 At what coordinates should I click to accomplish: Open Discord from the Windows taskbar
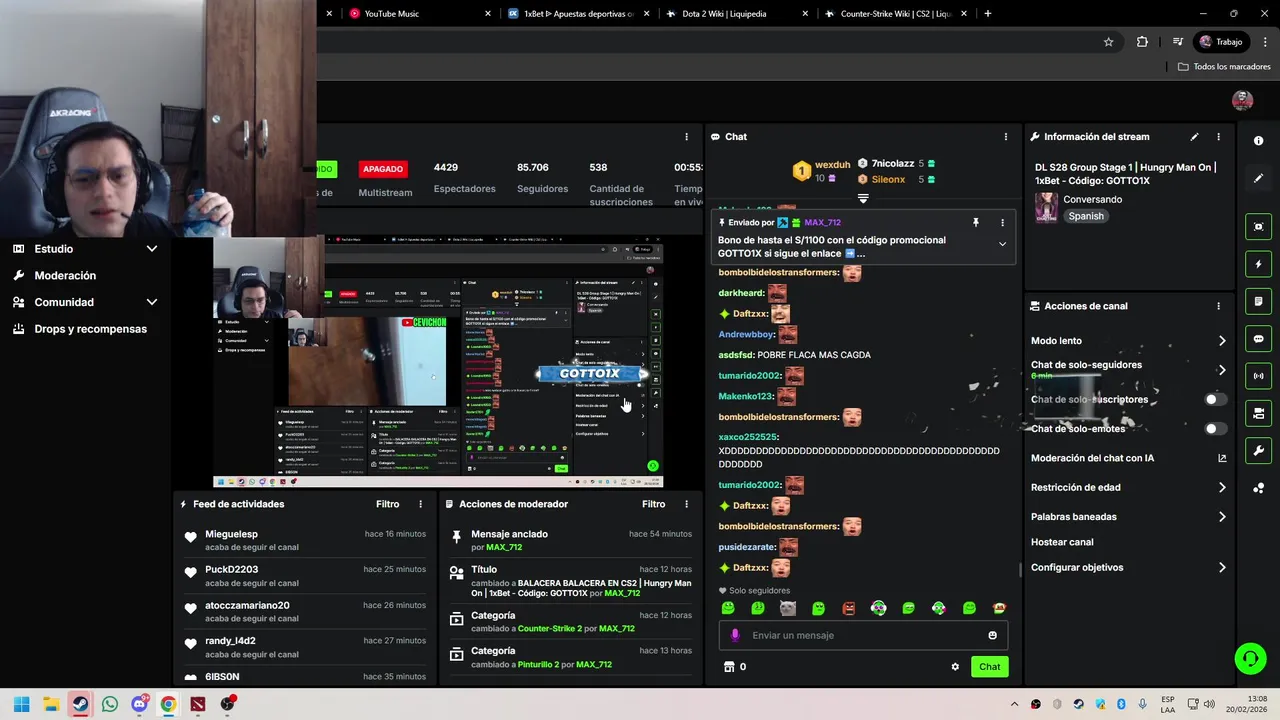click(x=140, y=704)
